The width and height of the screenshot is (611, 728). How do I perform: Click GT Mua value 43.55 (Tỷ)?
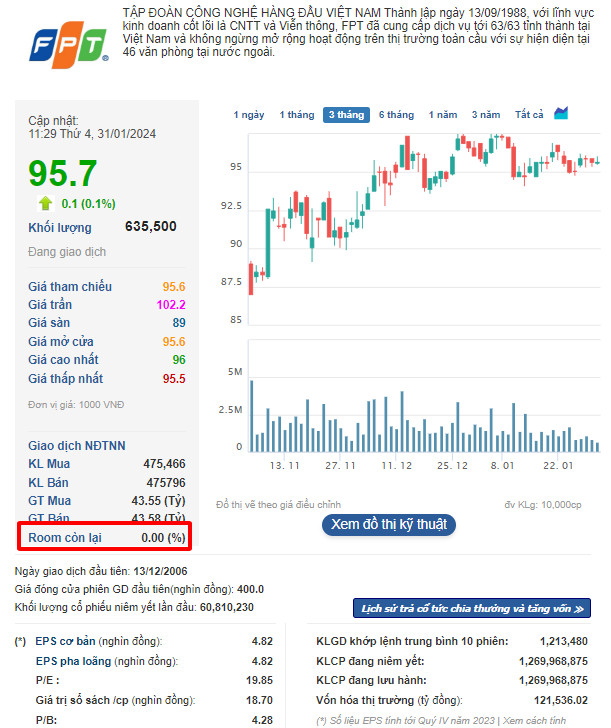pyautogui.click(x=158, y=501)
